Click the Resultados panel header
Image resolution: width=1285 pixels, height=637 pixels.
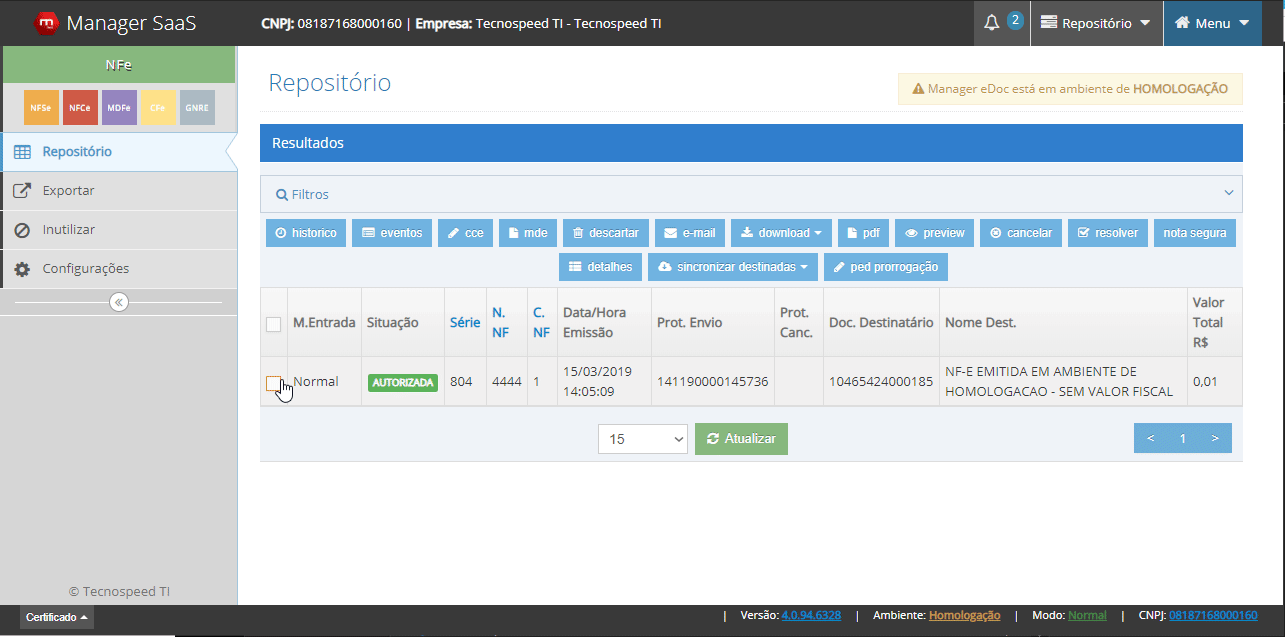point(751,143)
